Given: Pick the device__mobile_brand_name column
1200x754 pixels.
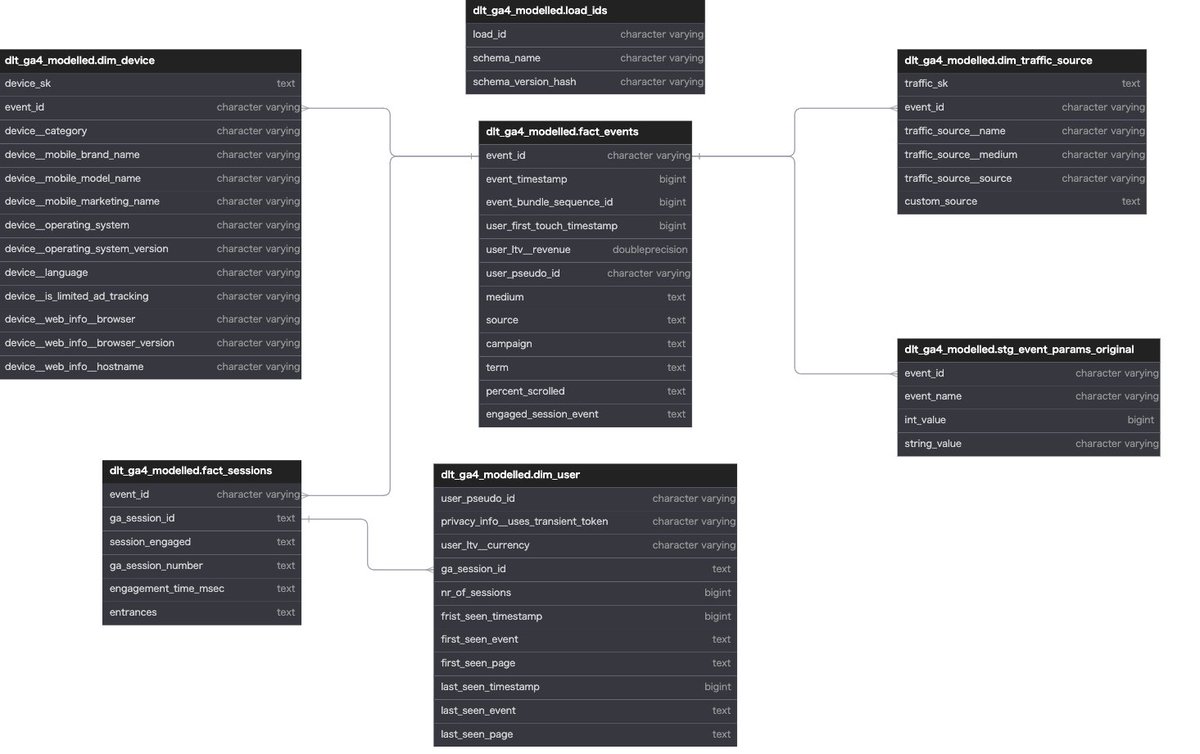Looking at the screenshot, I should tap(150, 155).
